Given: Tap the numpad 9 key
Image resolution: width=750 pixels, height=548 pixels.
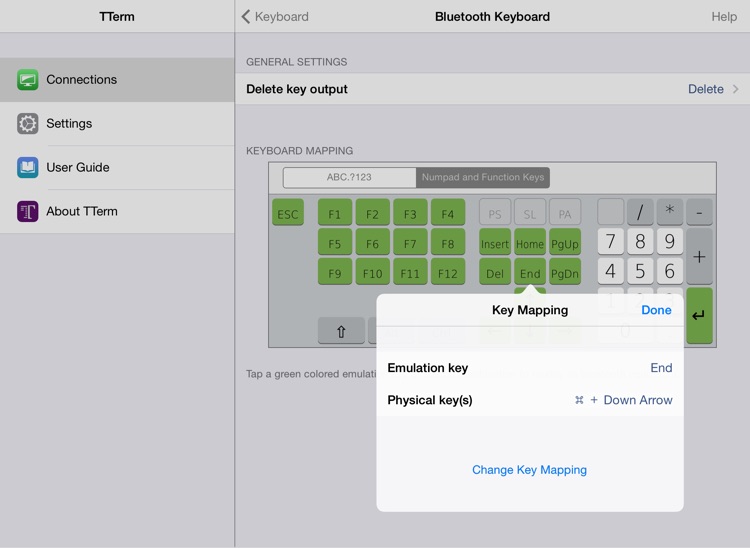Looking at the screenshot, I should coord(670,241).
